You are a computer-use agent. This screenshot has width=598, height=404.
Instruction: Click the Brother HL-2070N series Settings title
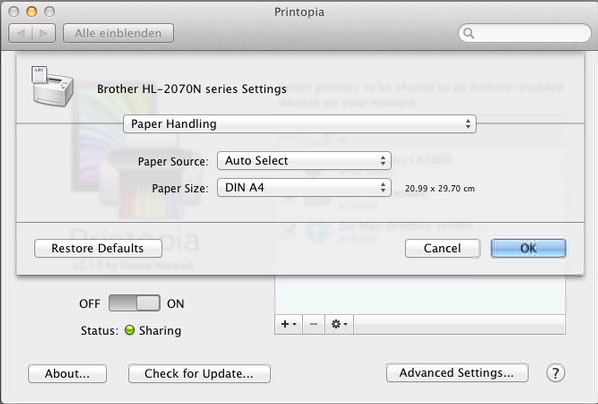pos(191,89)
